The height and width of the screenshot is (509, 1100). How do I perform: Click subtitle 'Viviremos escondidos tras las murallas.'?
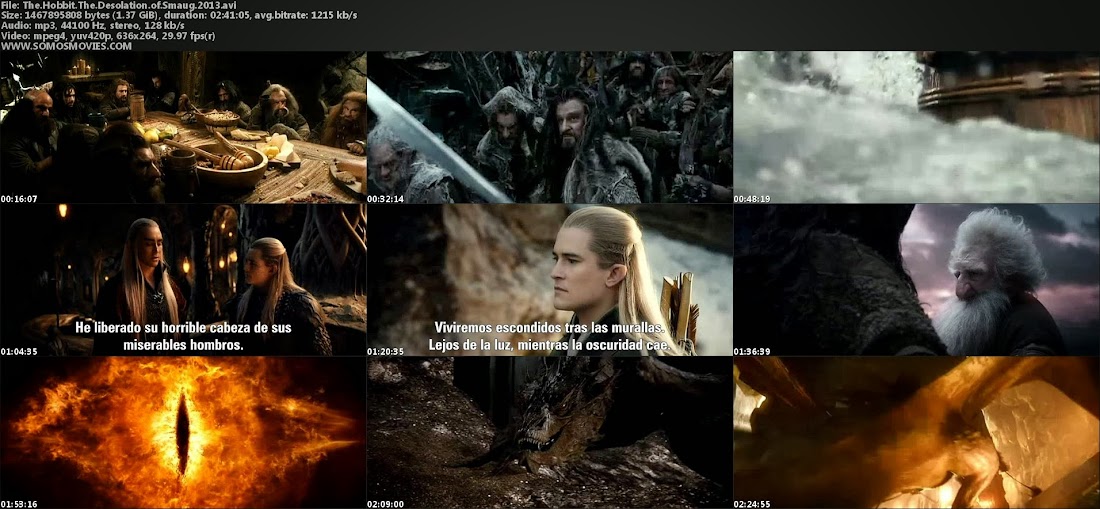549,327
